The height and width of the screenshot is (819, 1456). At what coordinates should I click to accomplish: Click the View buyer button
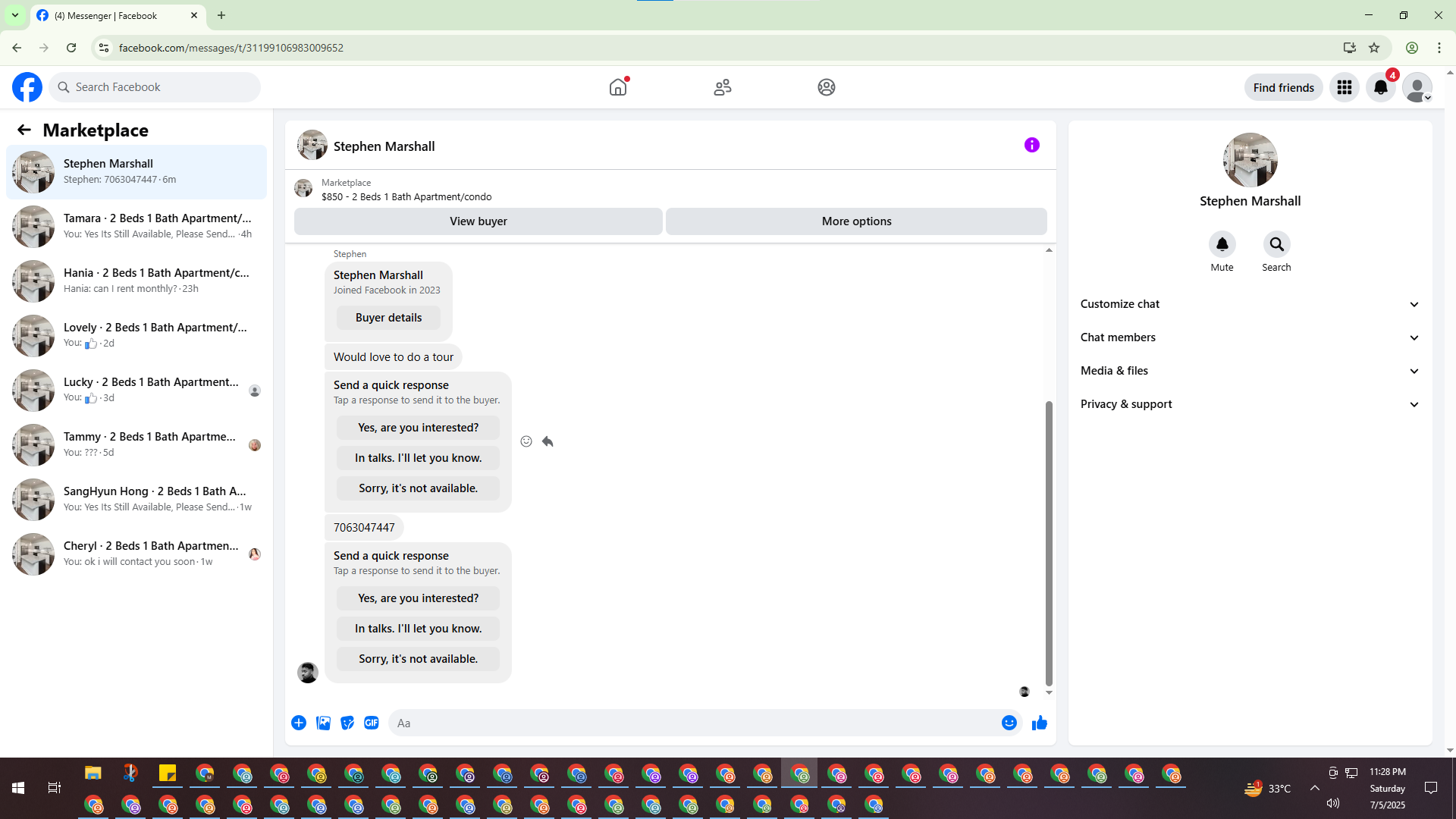point(478,221)
